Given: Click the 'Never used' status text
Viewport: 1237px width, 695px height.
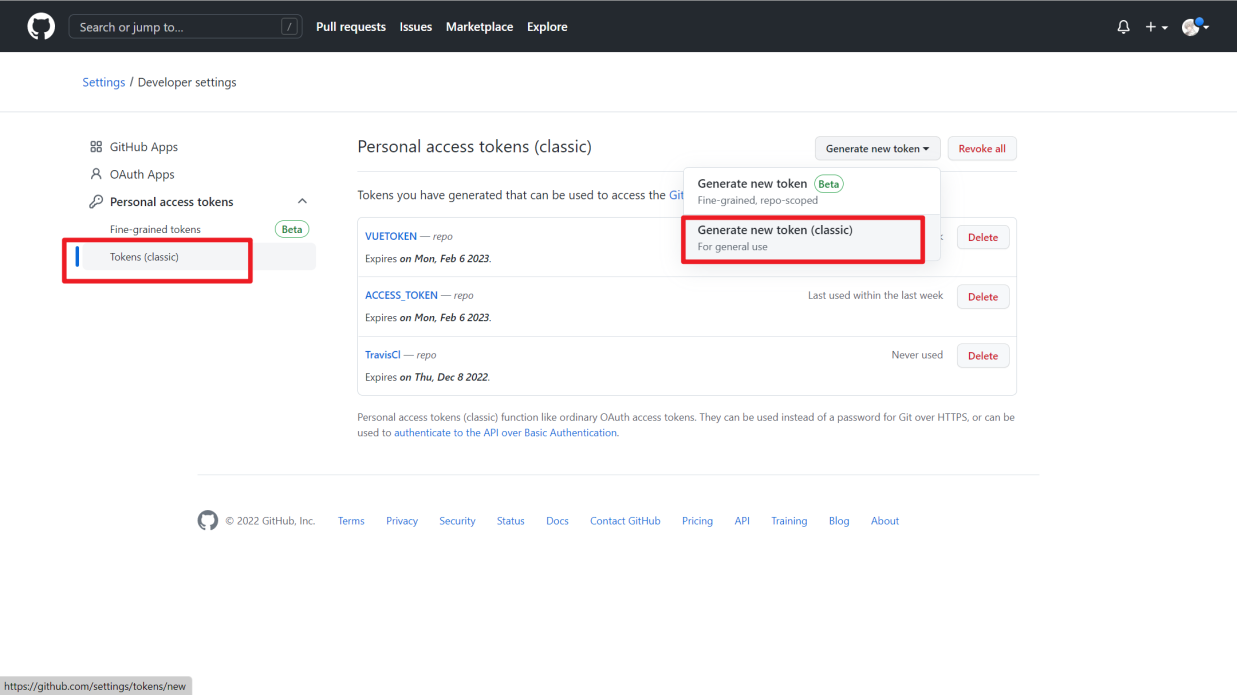Looking at the screenshot, I should (x=917, y=354).
